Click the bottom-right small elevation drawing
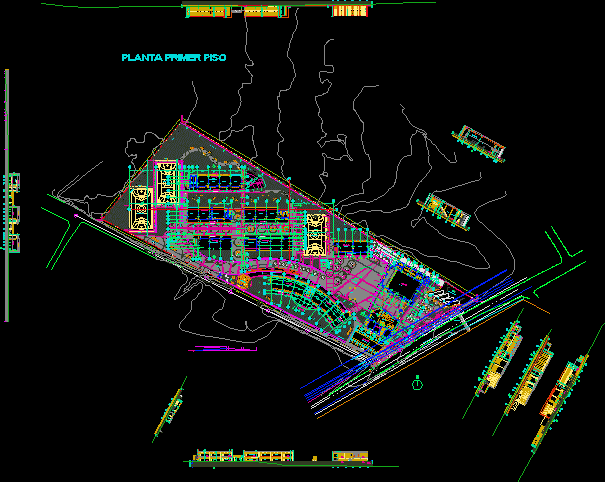Image resolution: width=605 pixels, height=482 pixels. [x=350, y=458]
